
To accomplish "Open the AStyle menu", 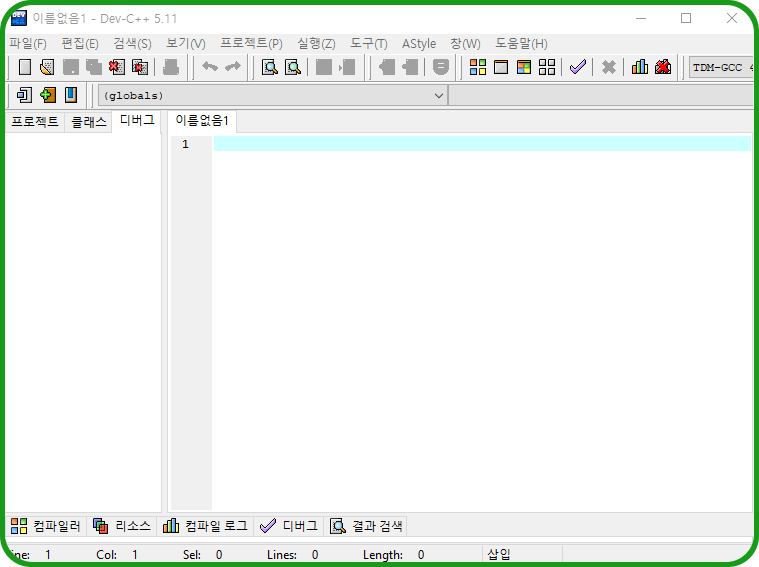I will [419, 44].
